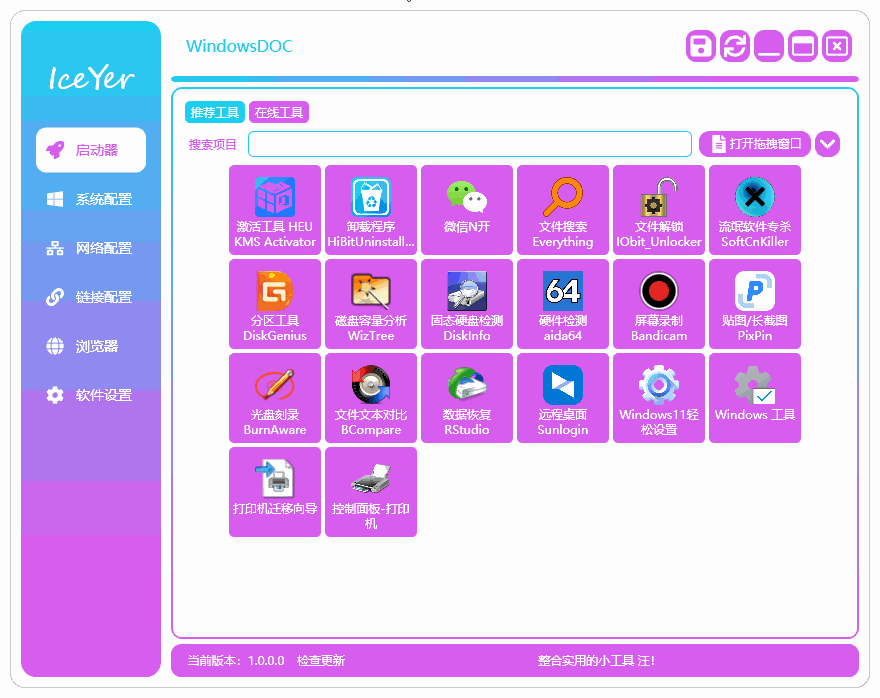Launch the RStudio data recovery tool
This screenshot has width=880, height=698.
pos(467,398)
